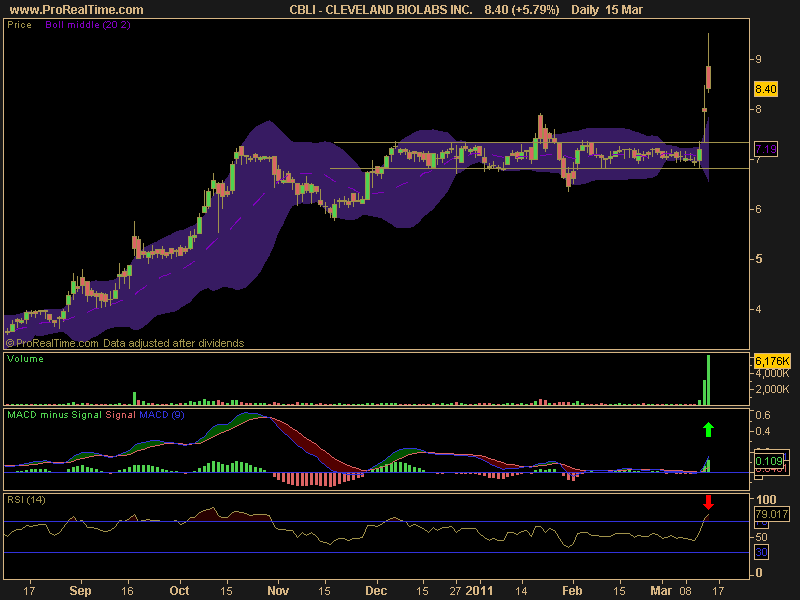Click the Daily timeframe label
Viewport: 800px width, 600px height.
coord(584,10)
